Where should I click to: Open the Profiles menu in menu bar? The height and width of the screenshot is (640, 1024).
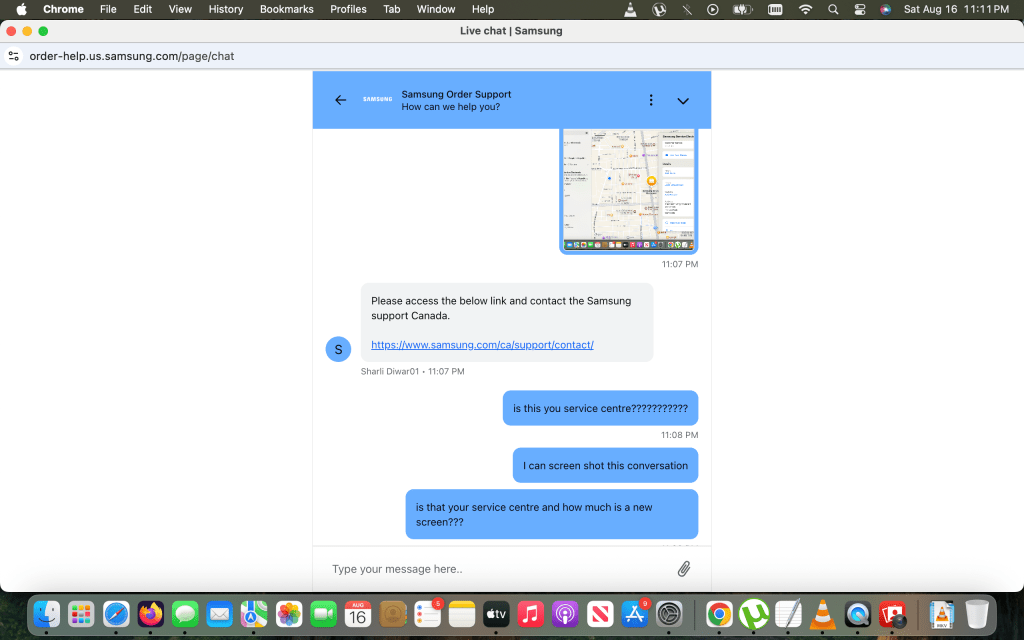(348, 9)
